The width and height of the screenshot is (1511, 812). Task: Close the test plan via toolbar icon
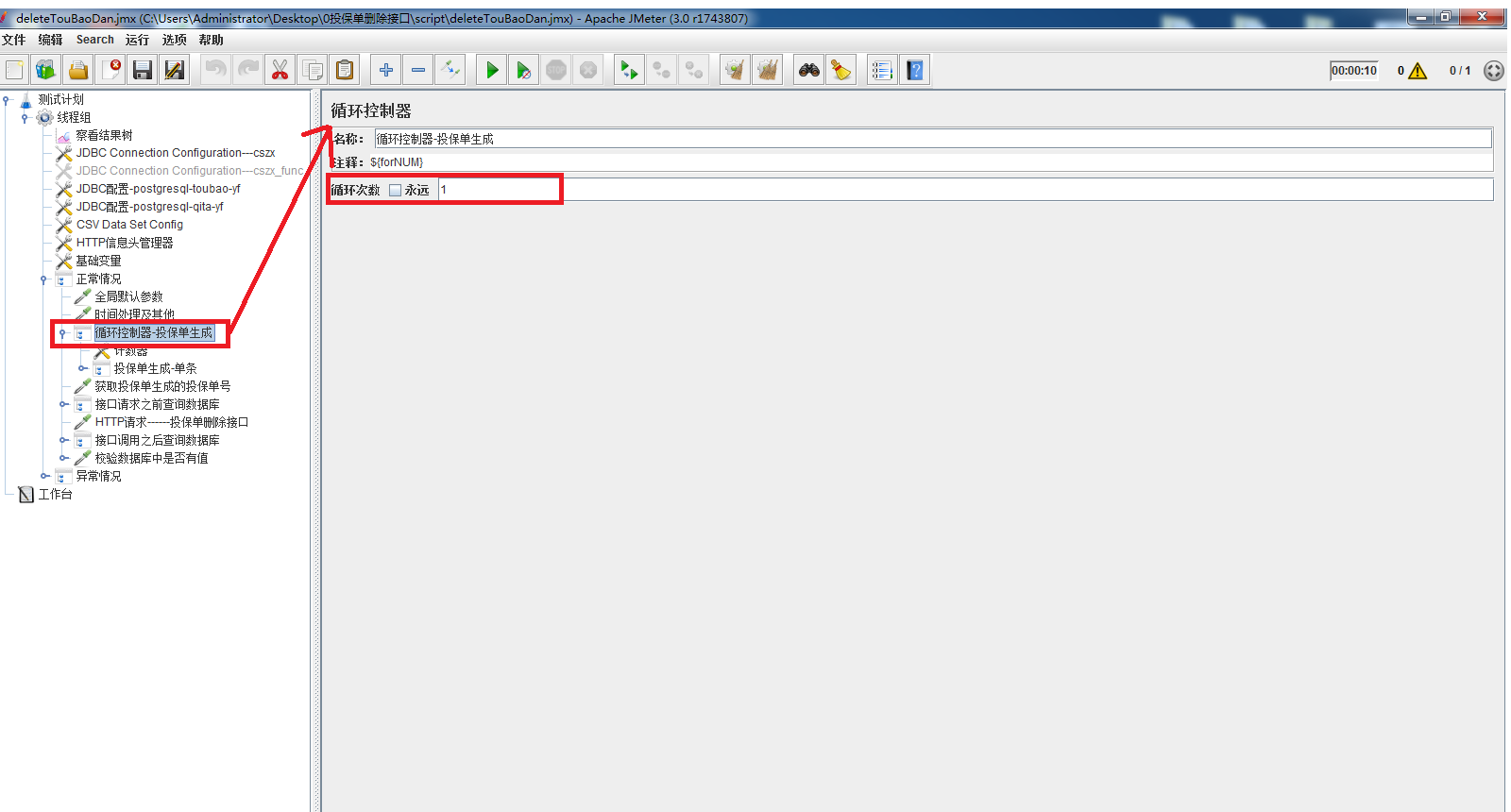110,70
